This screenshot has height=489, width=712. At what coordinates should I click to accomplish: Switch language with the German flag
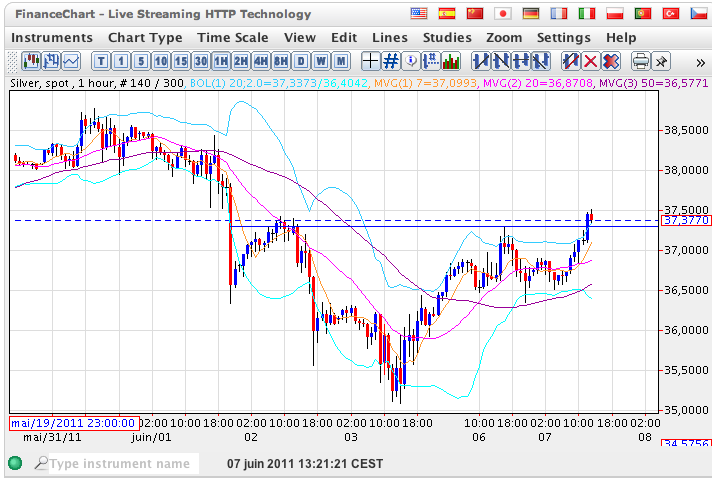[x=531, y=14]
